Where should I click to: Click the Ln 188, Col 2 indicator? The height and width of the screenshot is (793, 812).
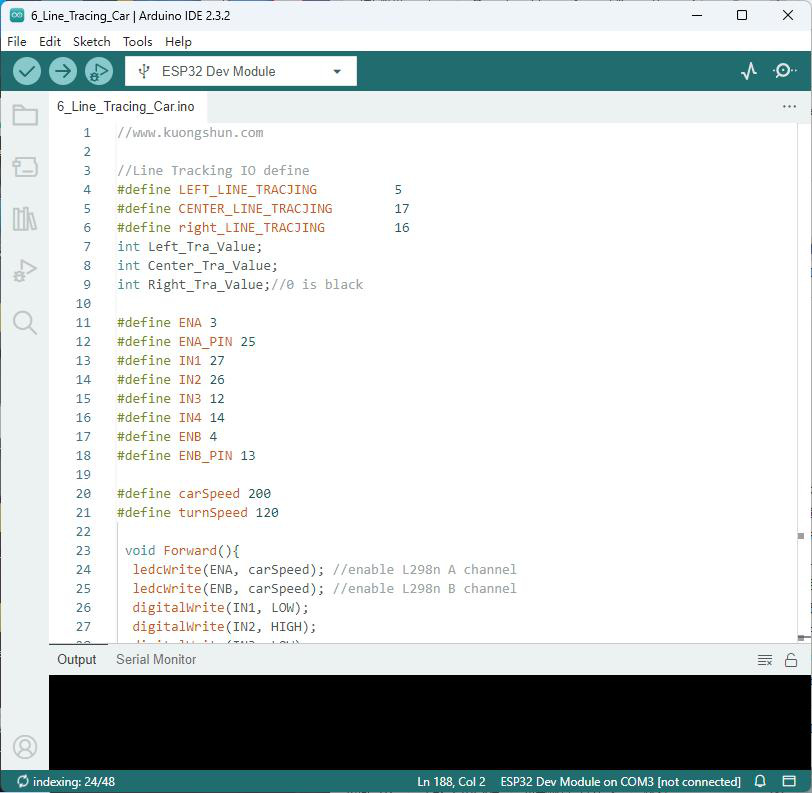[451, 782]
